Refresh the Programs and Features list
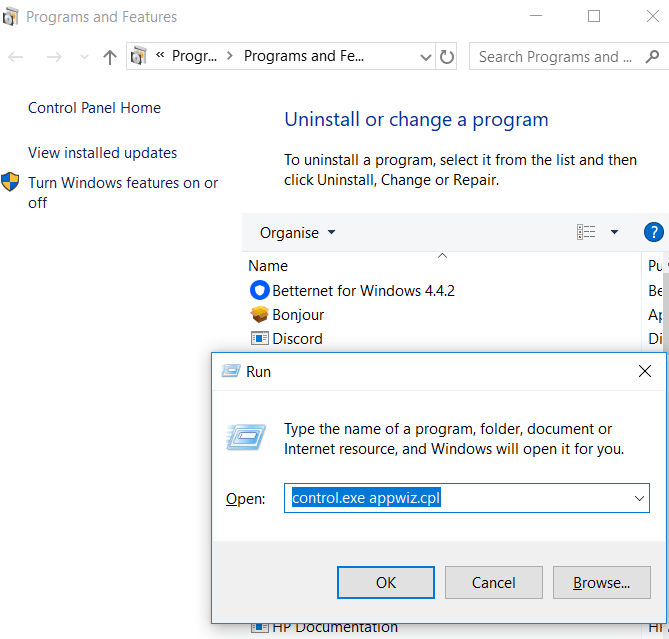 point(447,57)
